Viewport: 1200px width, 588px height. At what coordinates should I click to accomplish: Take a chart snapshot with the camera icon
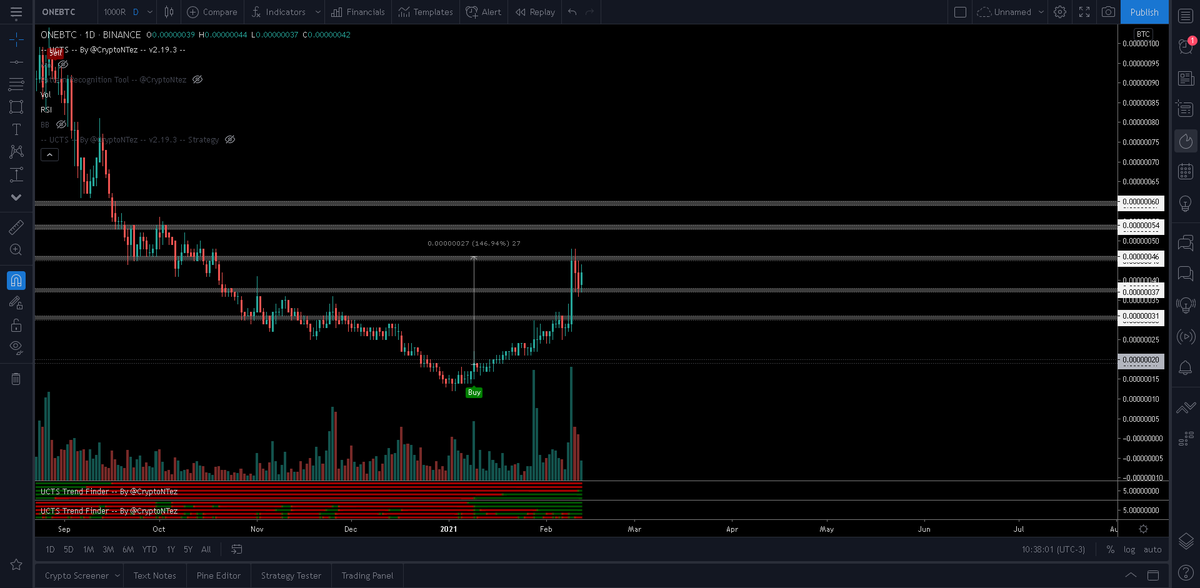pyautogui.click(x=1108, y=12)
